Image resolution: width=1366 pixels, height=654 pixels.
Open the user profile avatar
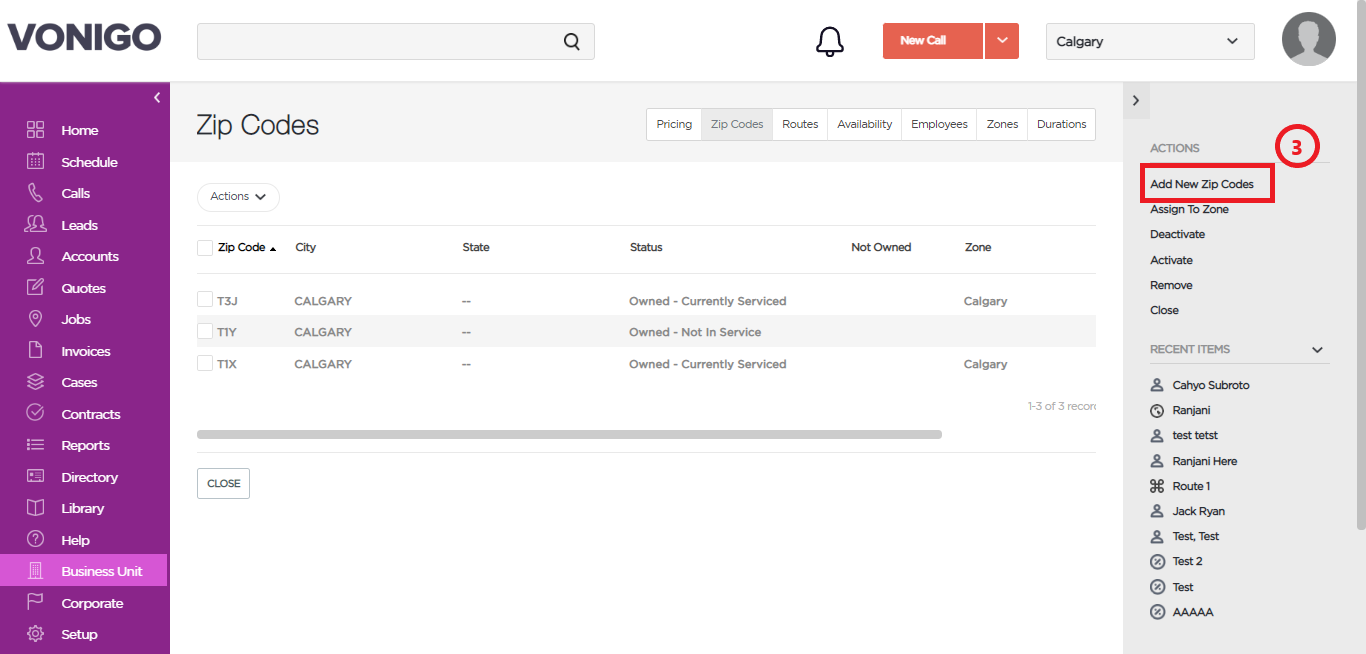pyautogui.click(x=1309, y=39)
